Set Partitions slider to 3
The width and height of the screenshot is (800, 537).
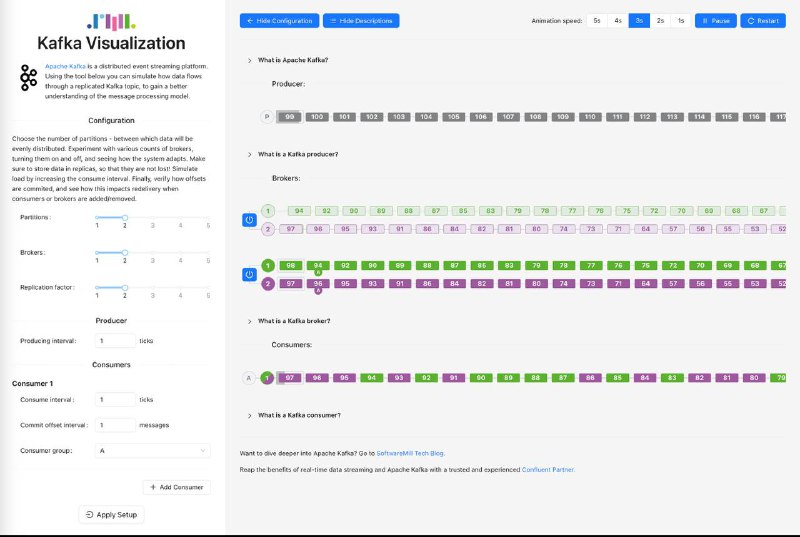tap(153, 218)
